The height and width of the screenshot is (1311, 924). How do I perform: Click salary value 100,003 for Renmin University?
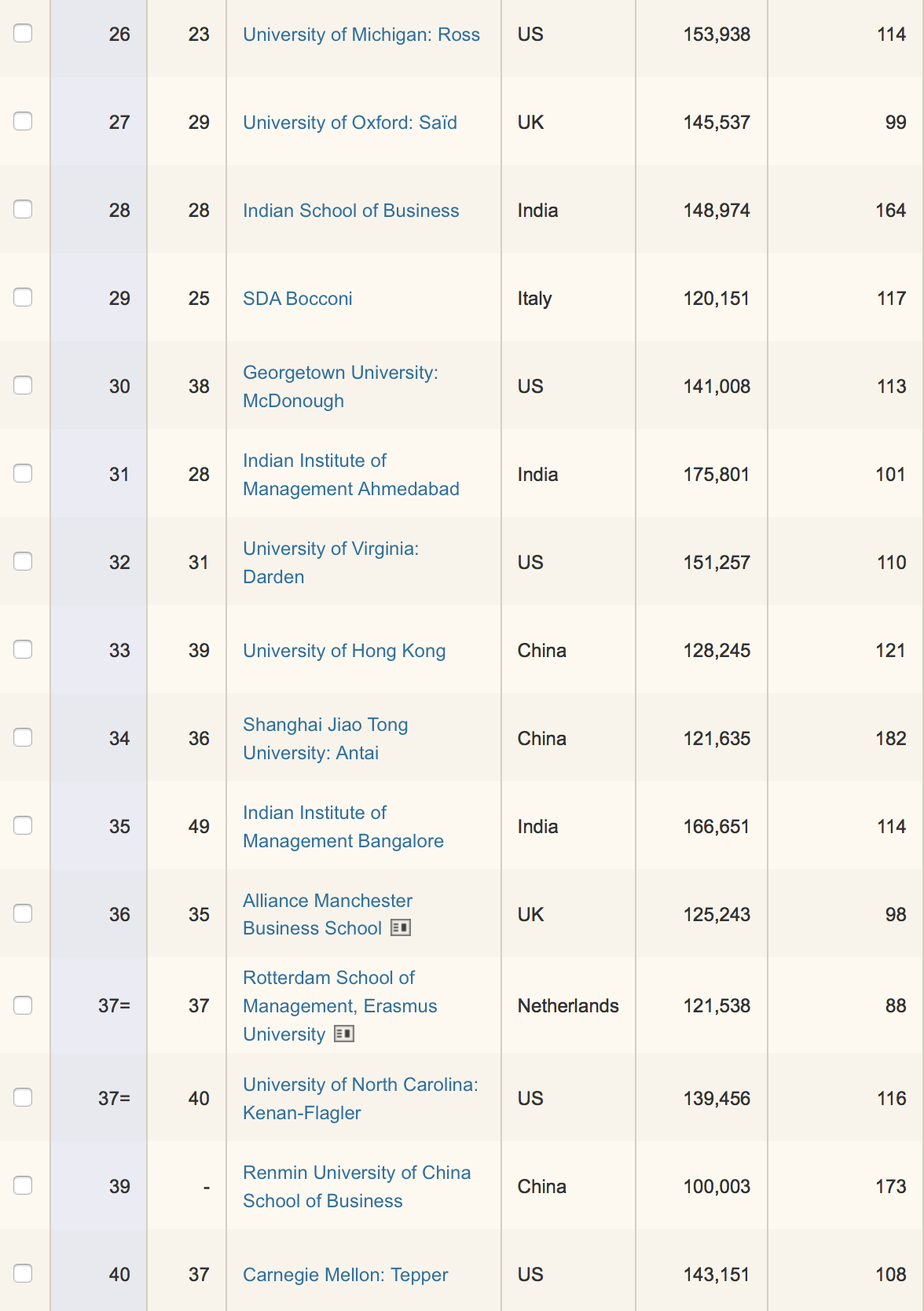coord(717,1187)
